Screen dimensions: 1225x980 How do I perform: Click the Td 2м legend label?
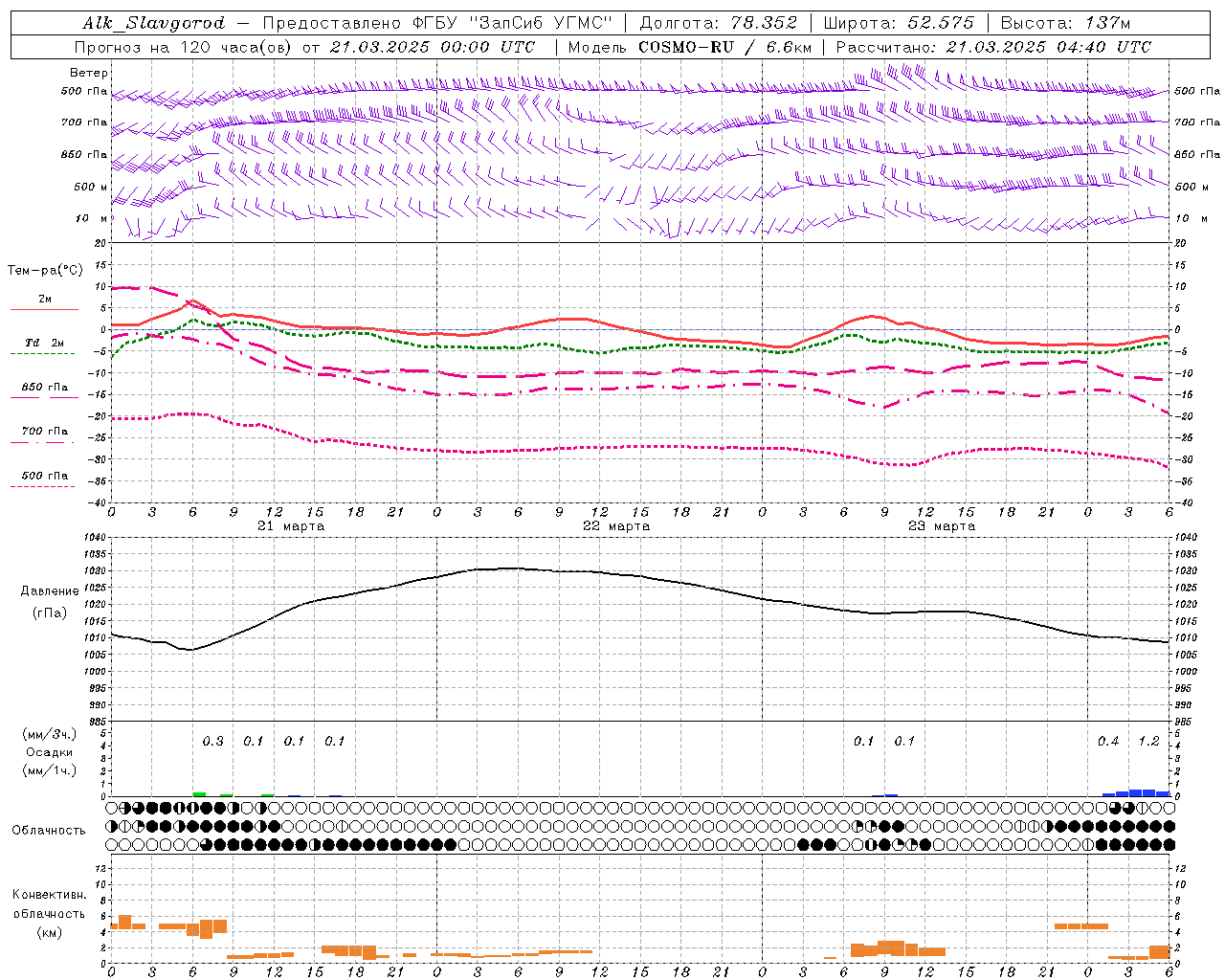pyautogui.click(x=45, y=343)
